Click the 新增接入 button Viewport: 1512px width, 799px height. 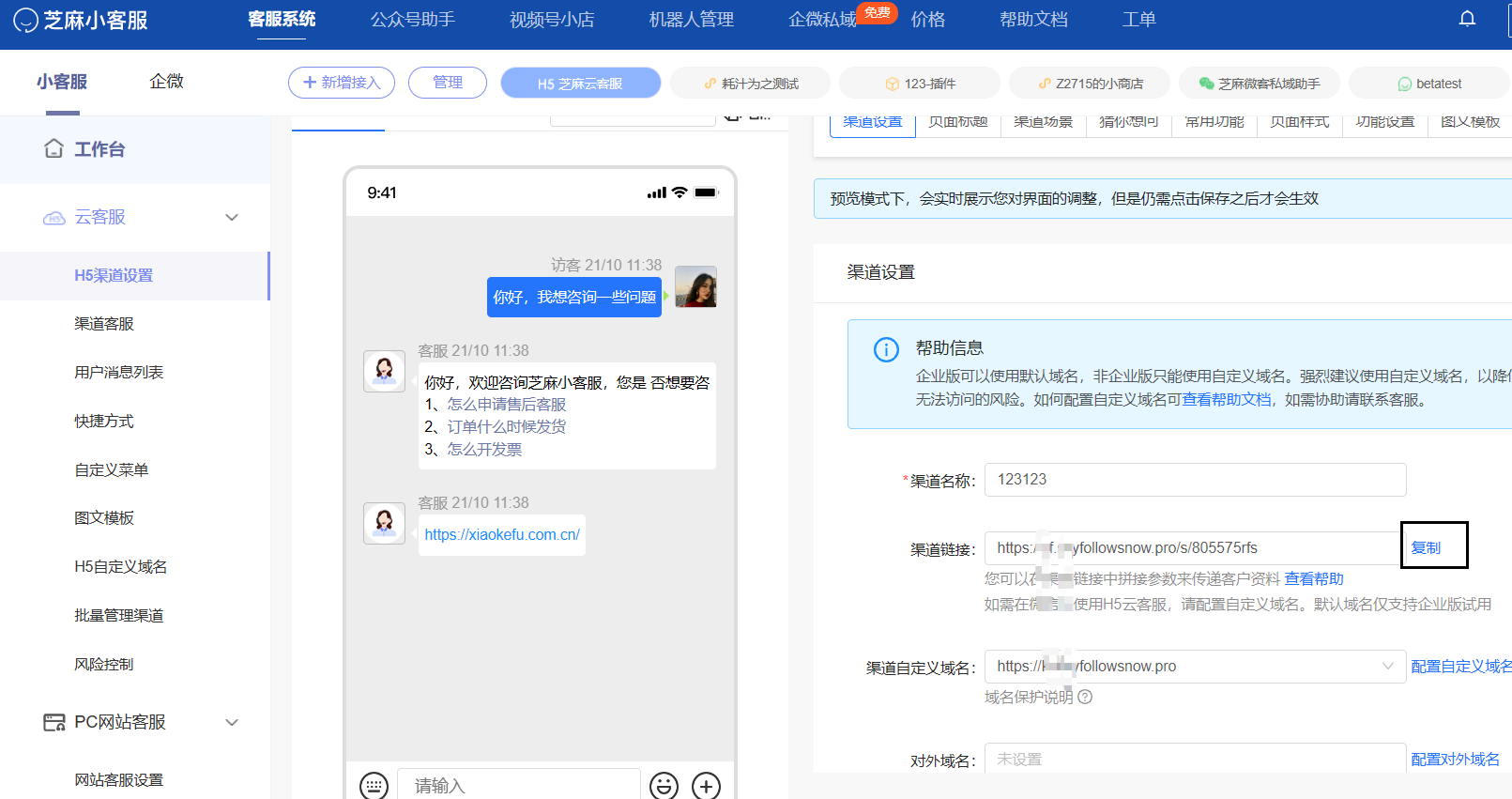click(x=342, y=83)
